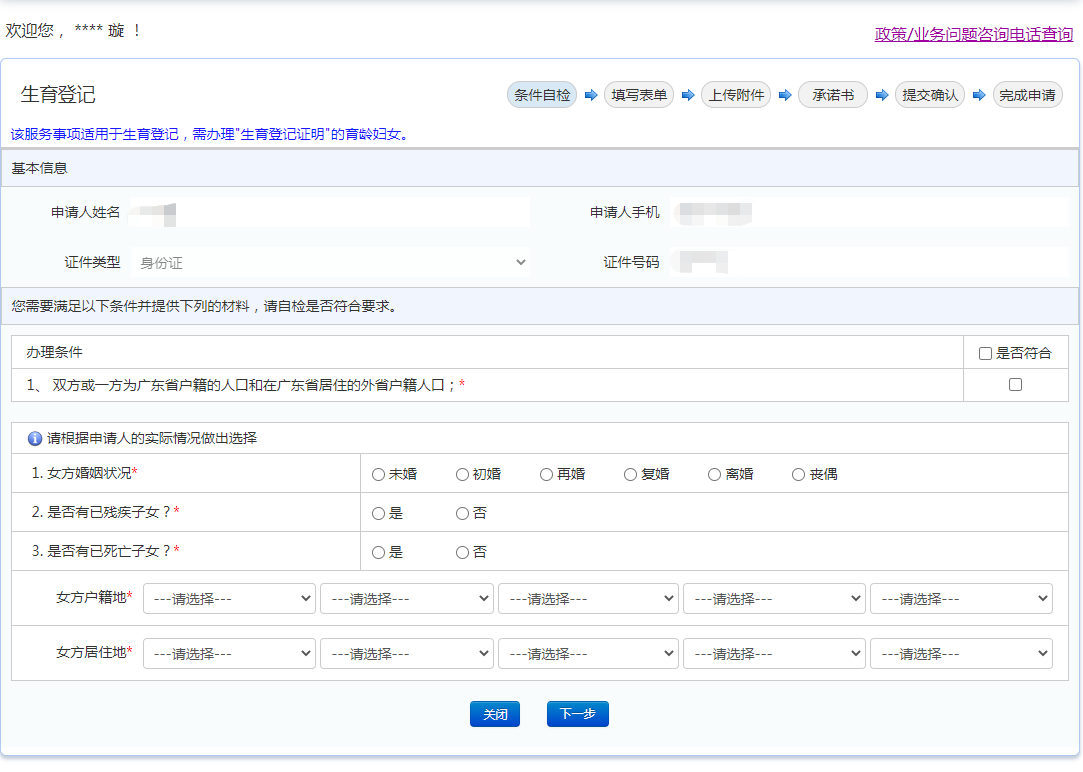Select 否 for 是否有已死亡子女
The image size is (1083, 772).
pyautogui.click(x=462, y=552)
